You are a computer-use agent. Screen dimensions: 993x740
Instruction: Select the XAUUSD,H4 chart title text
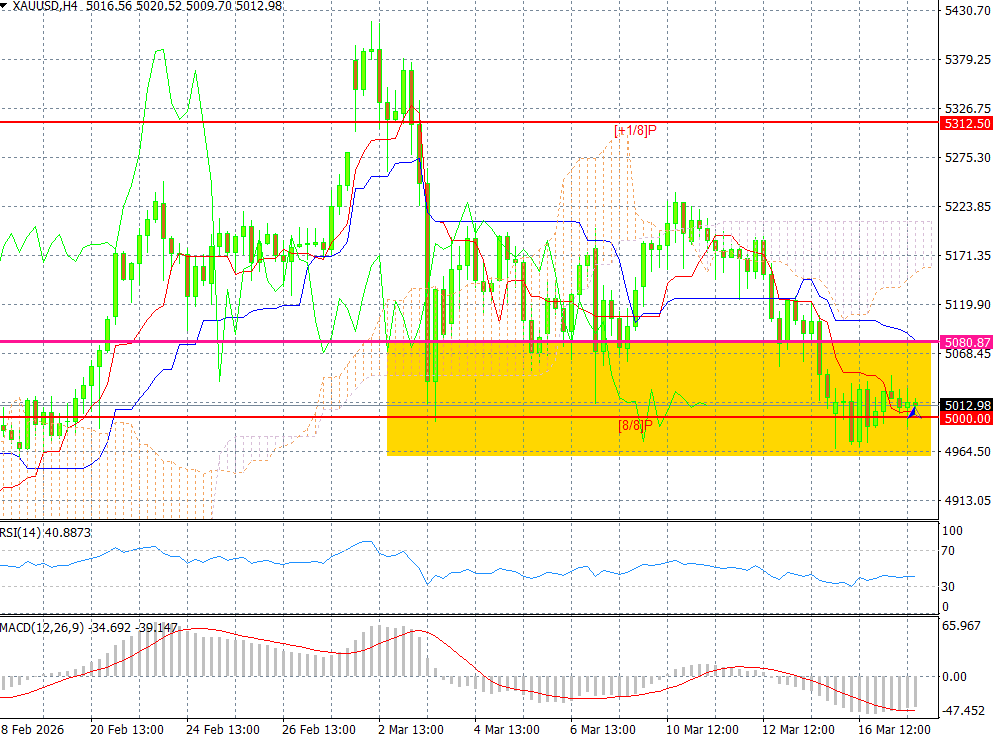(44, 6)
